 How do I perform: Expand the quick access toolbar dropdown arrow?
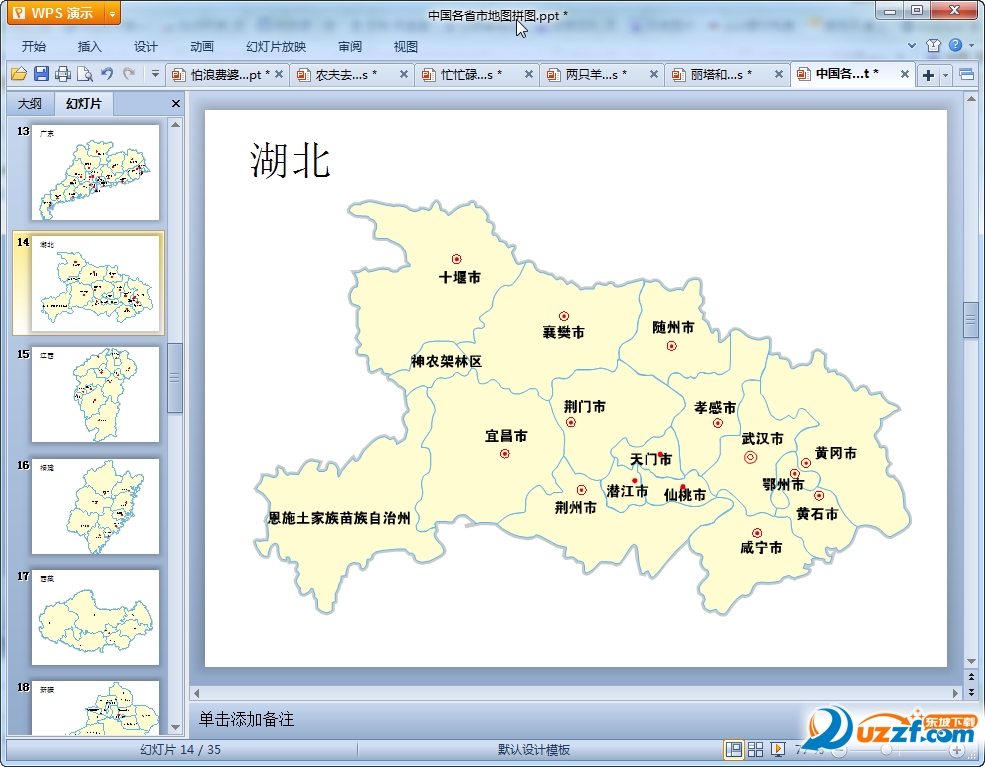[x=155, y=74]
